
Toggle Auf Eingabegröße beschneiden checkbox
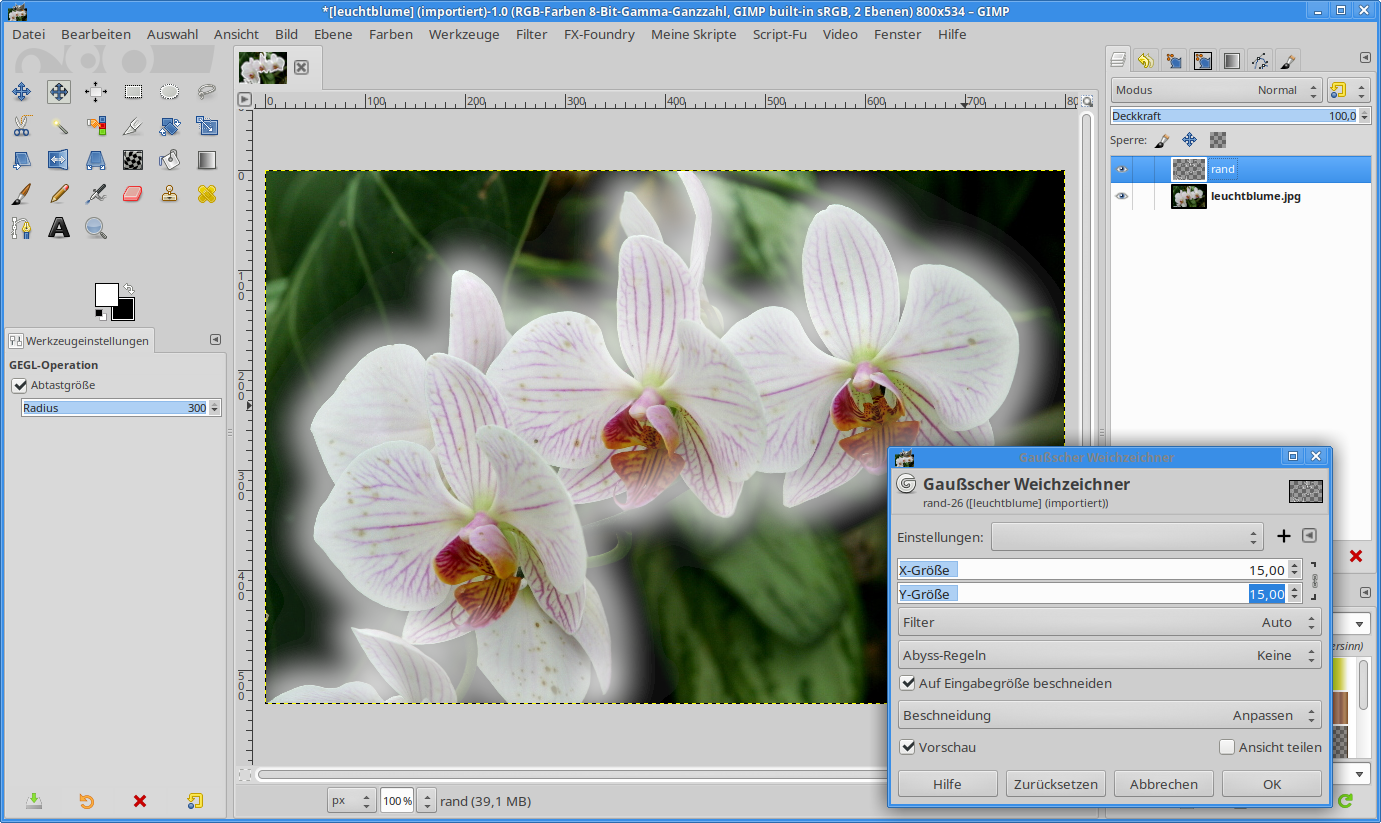pyautogui.click(x=908, y=683)
